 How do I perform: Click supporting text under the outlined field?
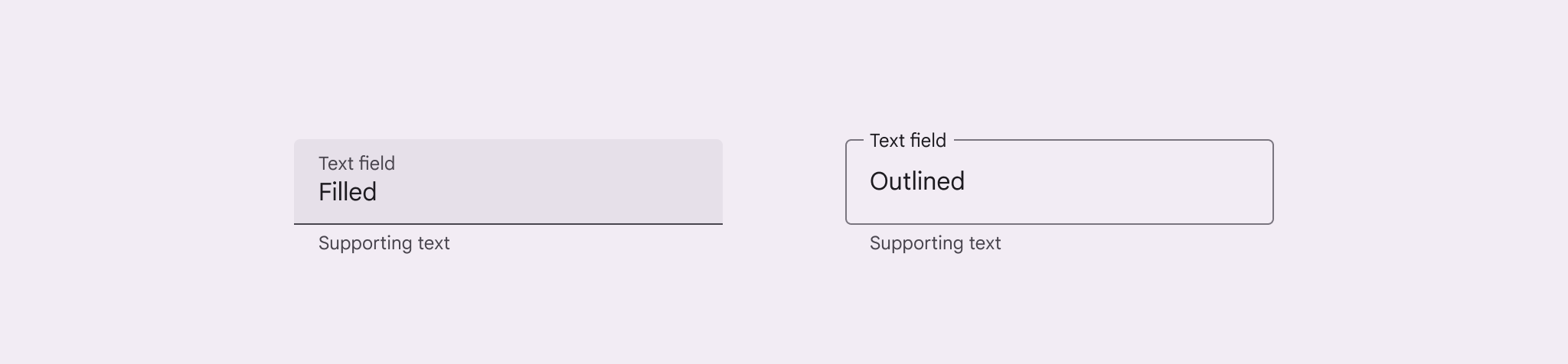click(936, 243)
